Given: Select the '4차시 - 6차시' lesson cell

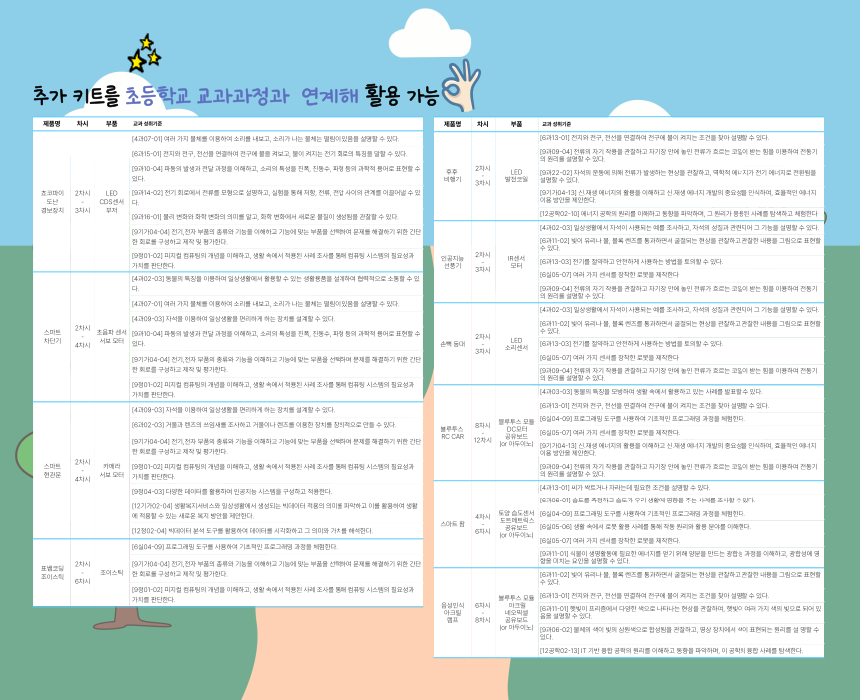Looking at the screenshot, I should 483,524.
